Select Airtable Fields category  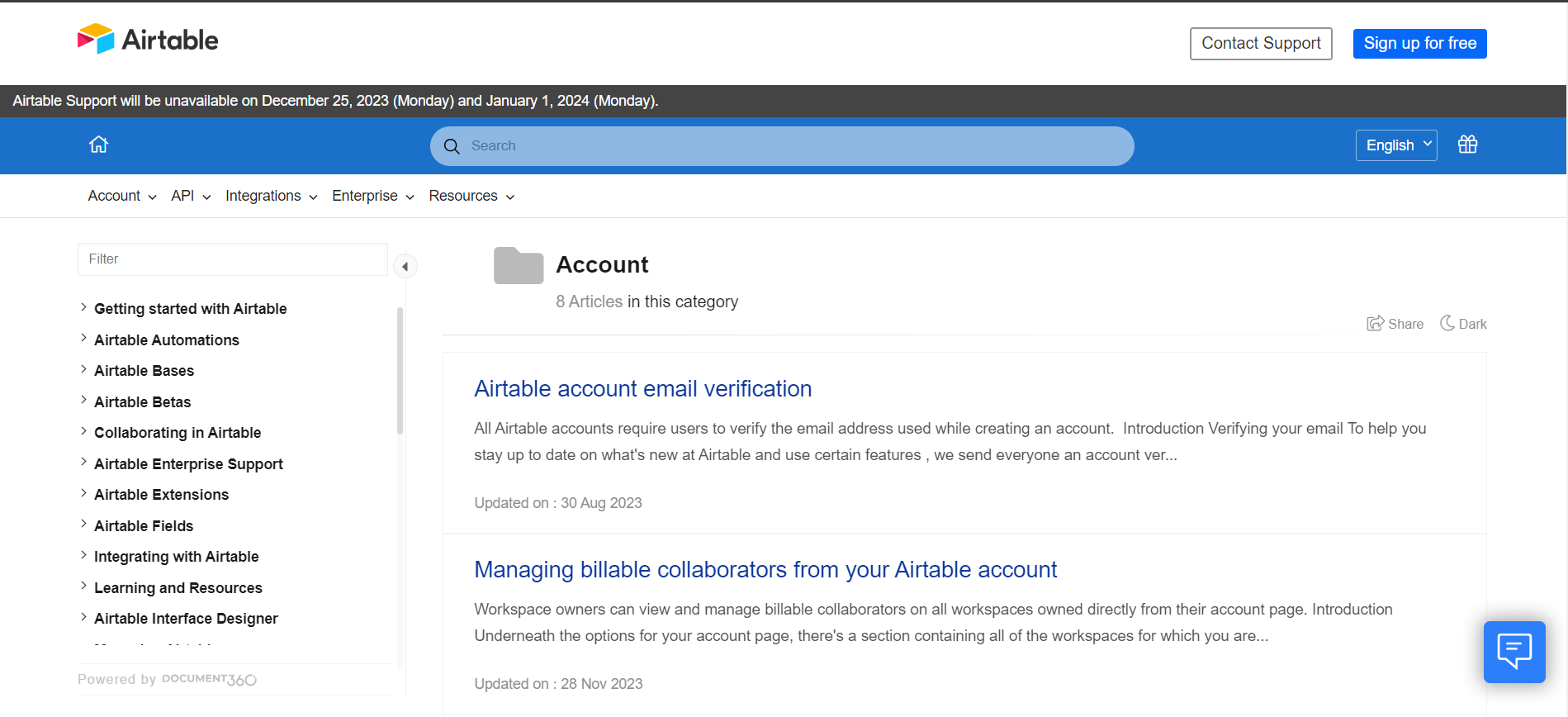(144, 526)
